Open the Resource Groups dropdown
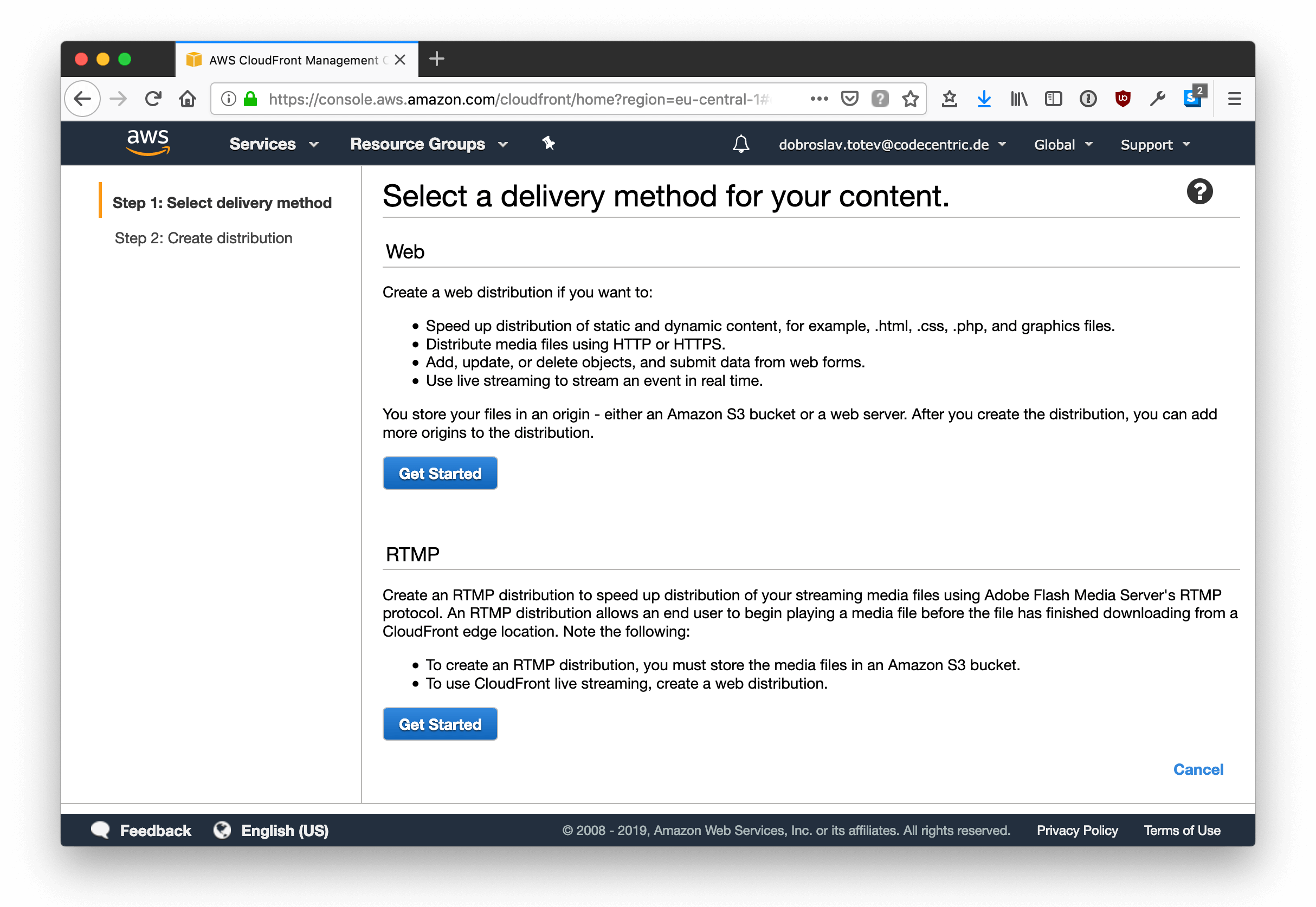The width and height of the screenshot is (1316, 907). [x=429, y=144]
